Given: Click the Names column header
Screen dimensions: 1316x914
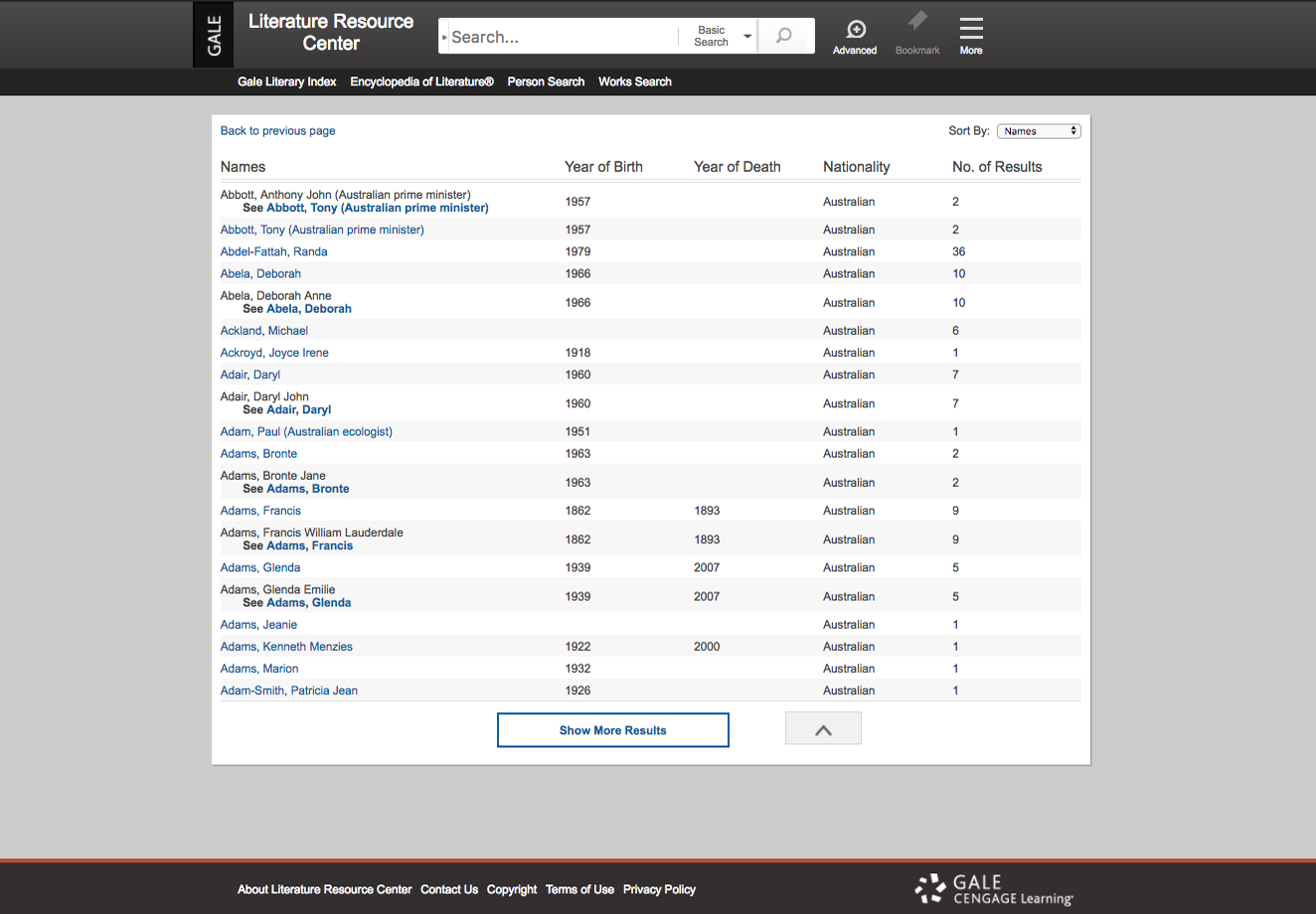Looking at the screenshot, I should pyautogui.click(x=243, y=167).
